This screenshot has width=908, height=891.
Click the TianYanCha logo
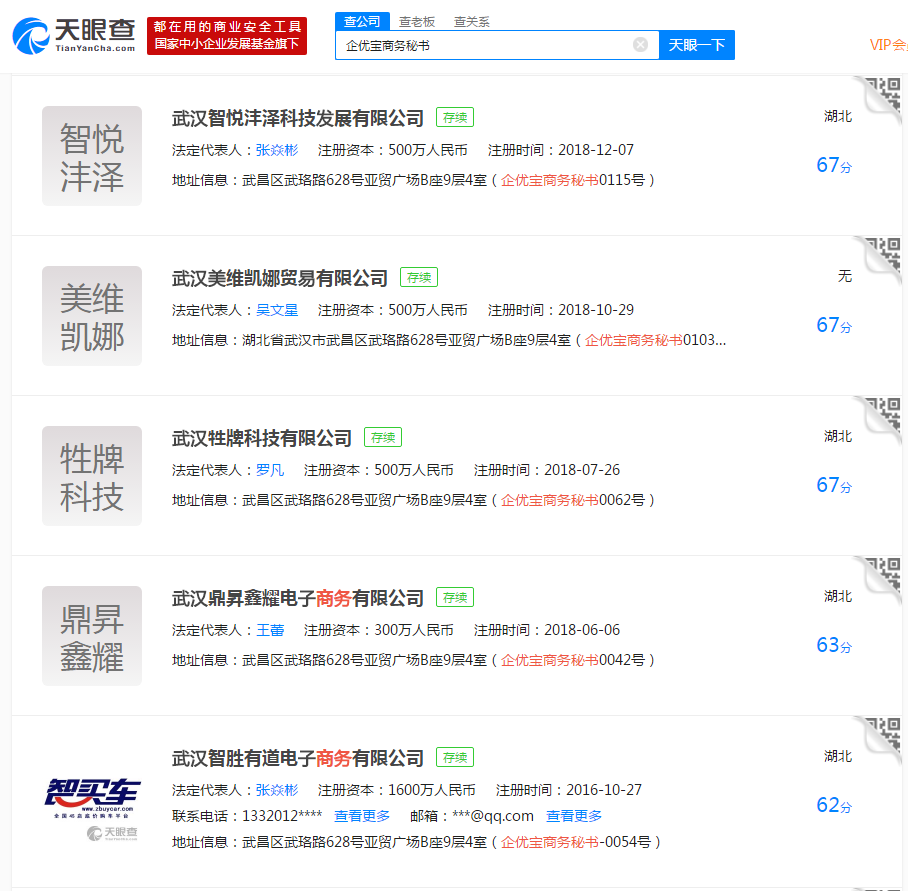coord(74,34)
